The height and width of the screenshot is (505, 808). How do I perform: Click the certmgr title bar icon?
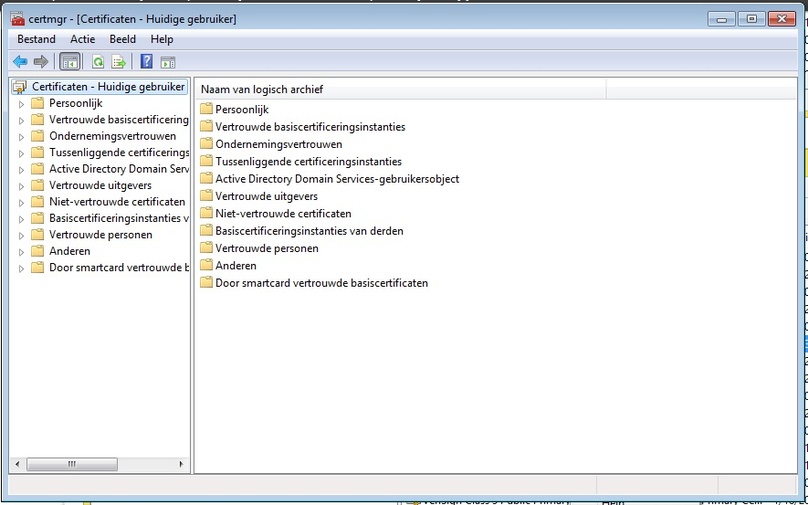[18, 19]
